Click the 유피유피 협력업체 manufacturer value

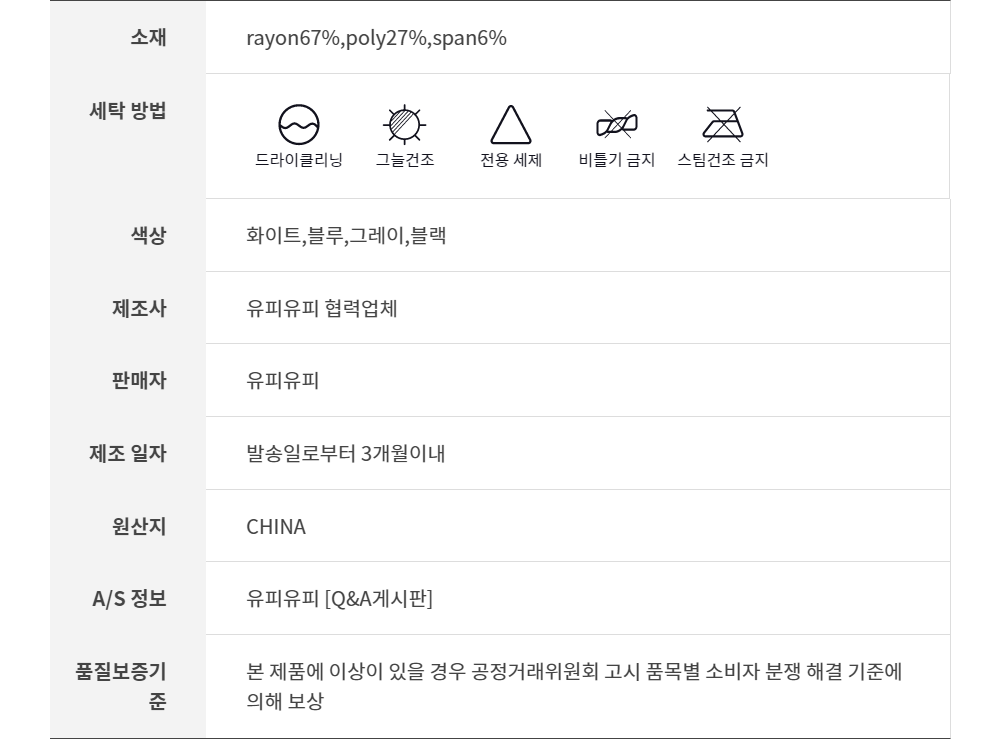(321, 308)
